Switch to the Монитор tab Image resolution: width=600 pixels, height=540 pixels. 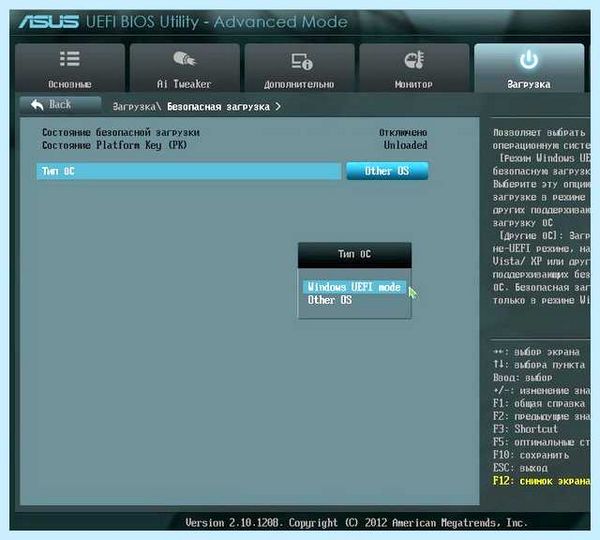point(414,68)
